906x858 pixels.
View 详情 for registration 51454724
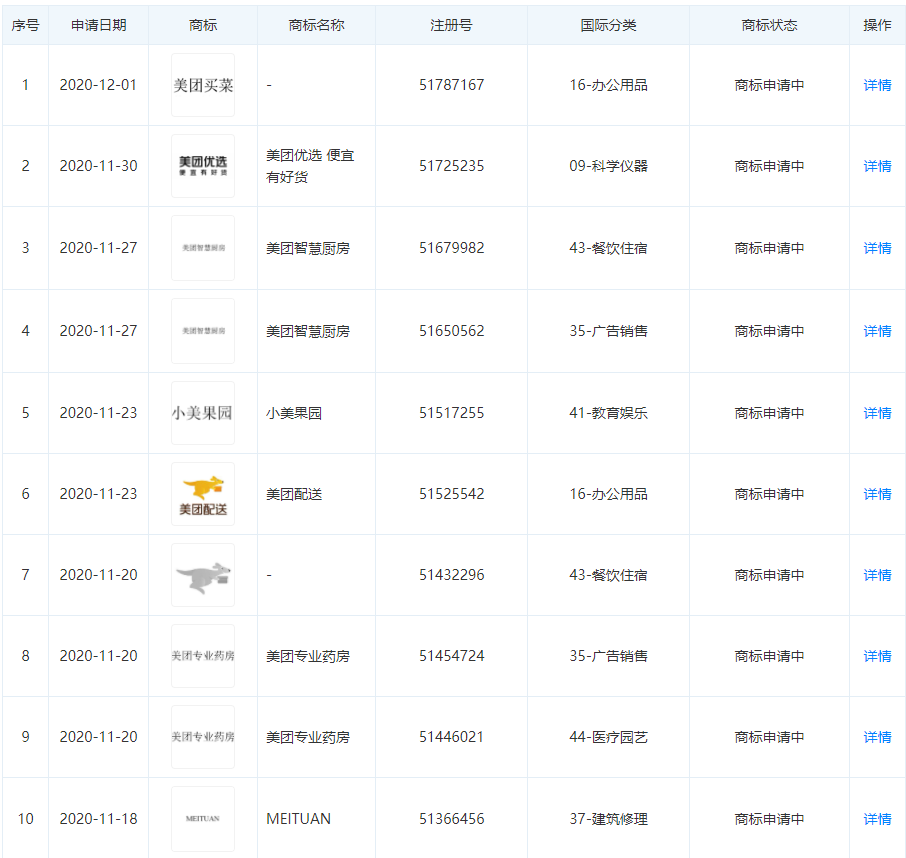click(877, 656)
